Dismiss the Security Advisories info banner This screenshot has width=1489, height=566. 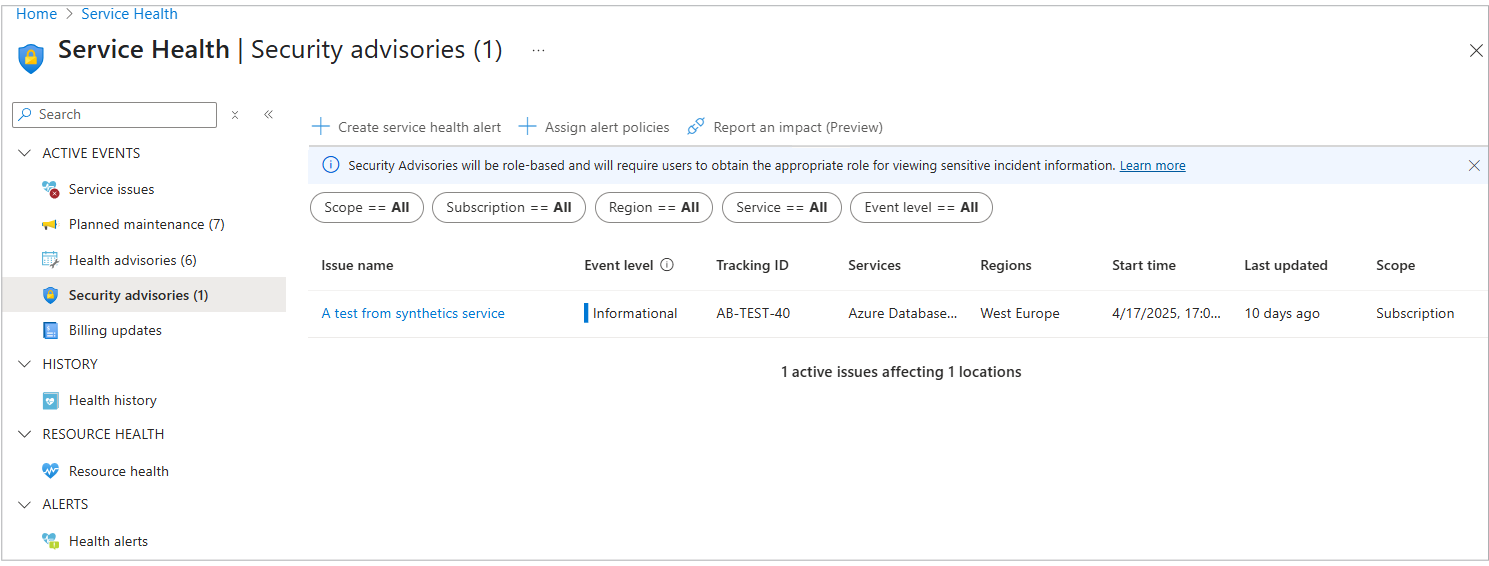point(1473,166)
